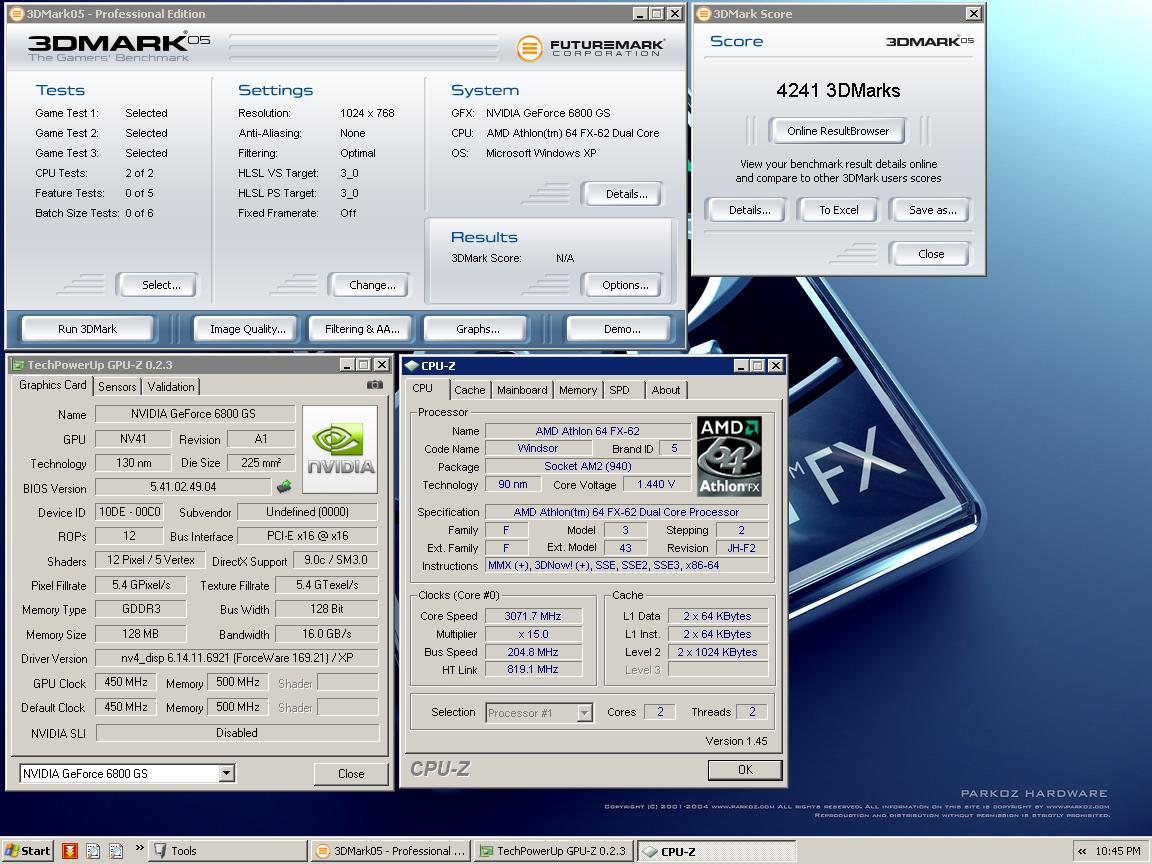Click the second quick launch taskbar icon

pos(93,851)
